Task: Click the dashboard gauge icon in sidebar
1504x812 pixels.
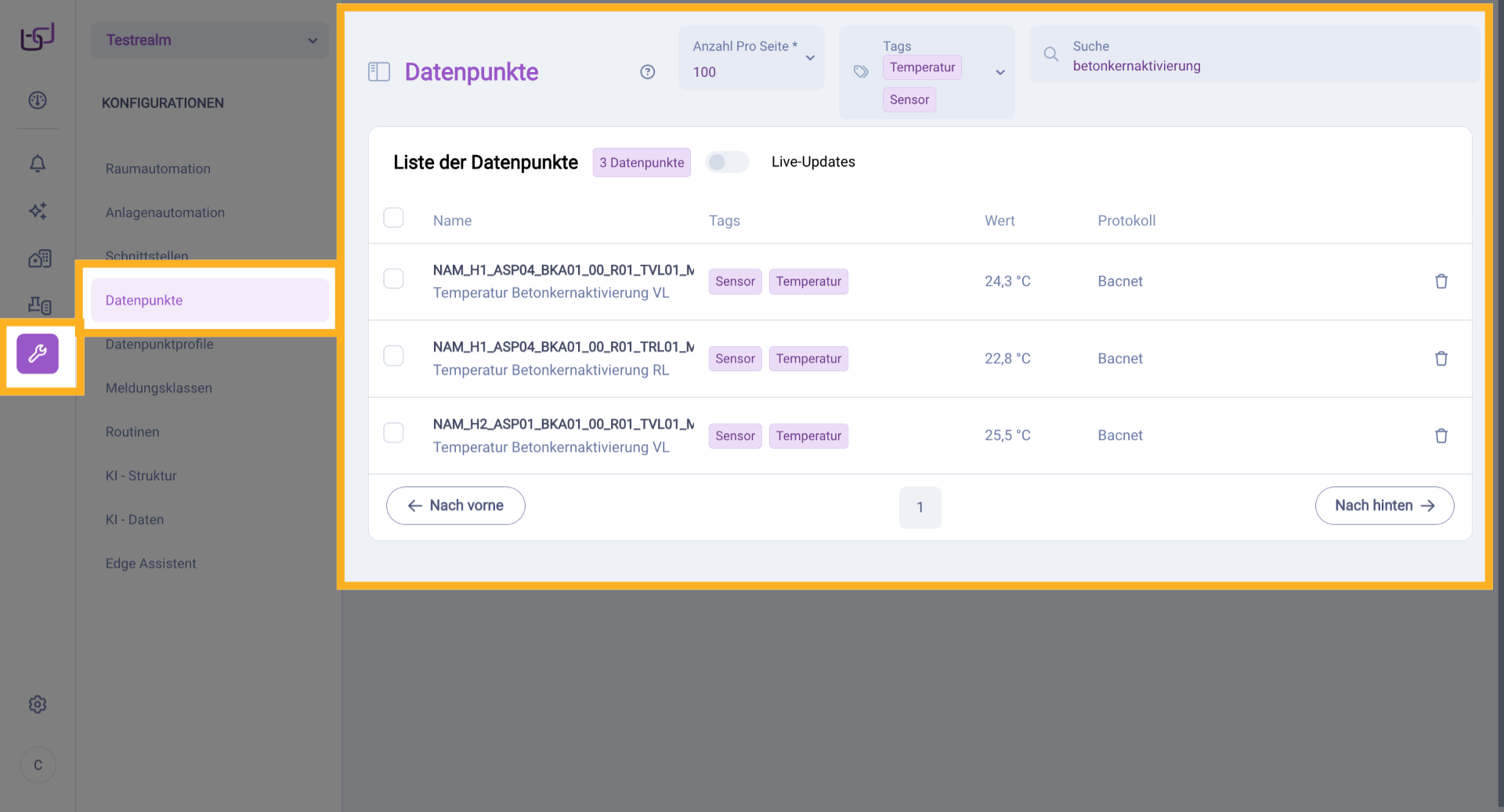Action: [38, 100]
